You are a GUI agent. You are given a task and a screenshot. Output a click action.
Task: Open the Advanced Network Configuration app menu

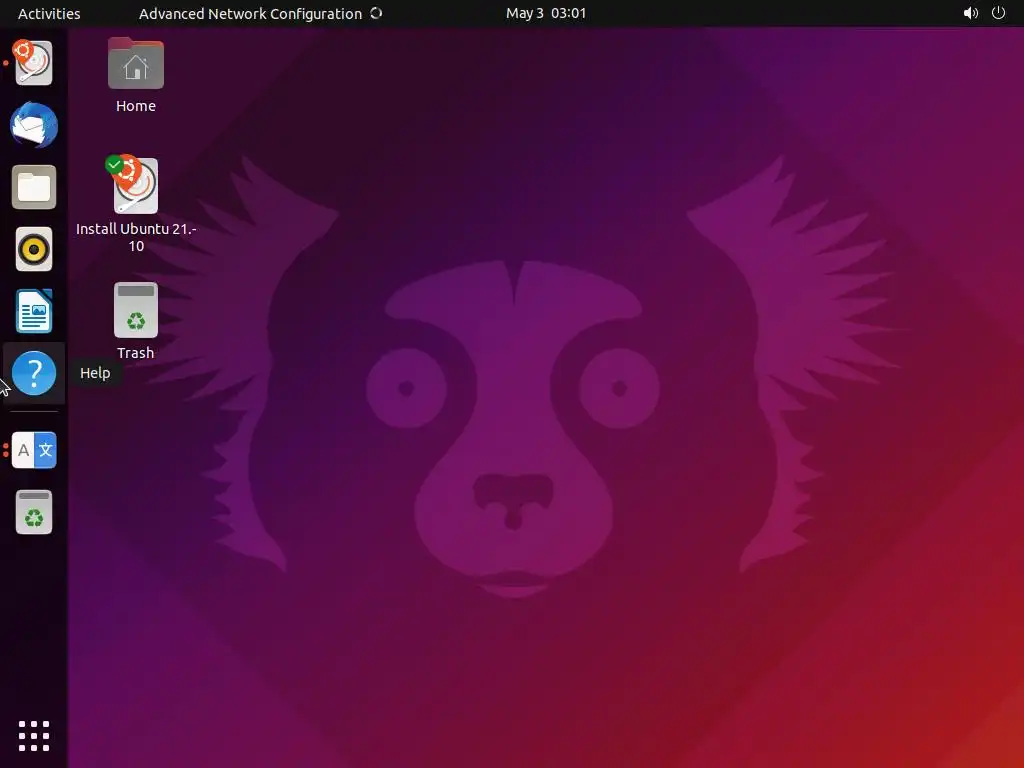260,13
